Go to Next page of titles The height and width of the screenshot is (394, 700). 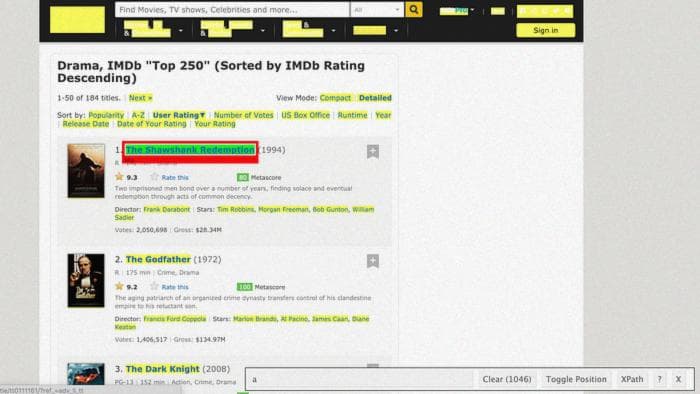(140, 98)
